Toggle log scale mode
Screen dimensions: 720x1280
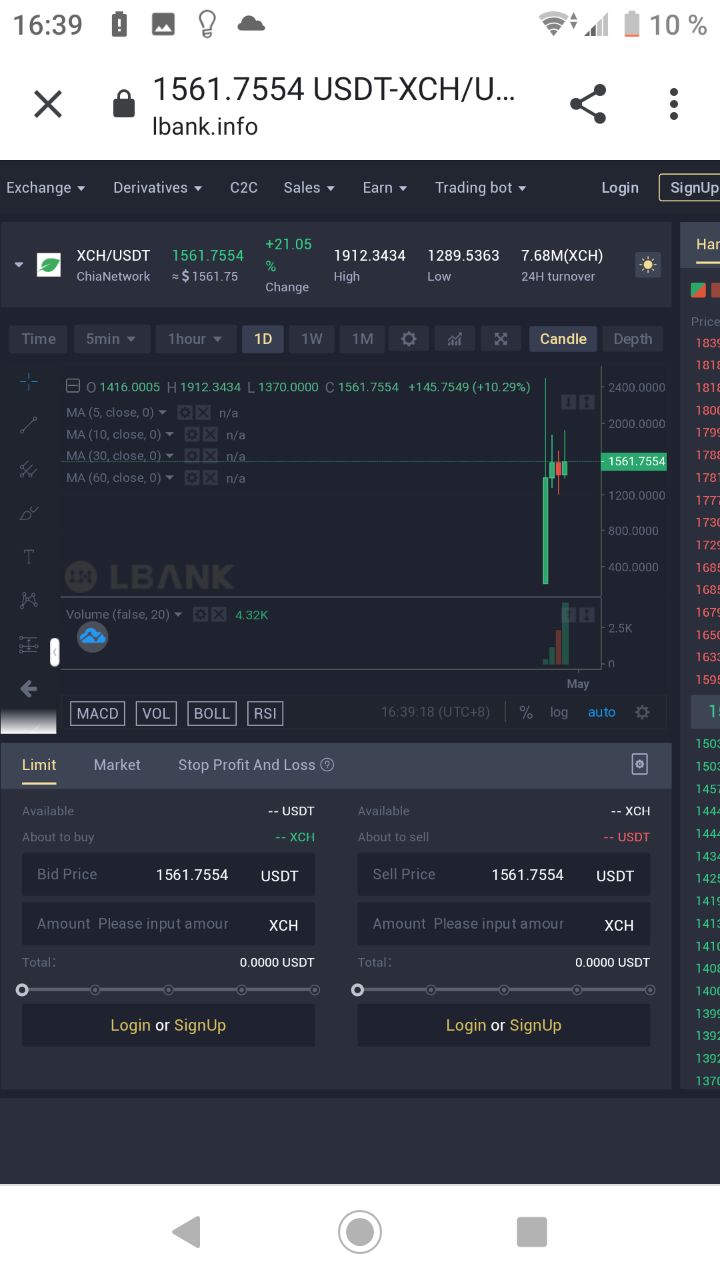coord(559,713)
